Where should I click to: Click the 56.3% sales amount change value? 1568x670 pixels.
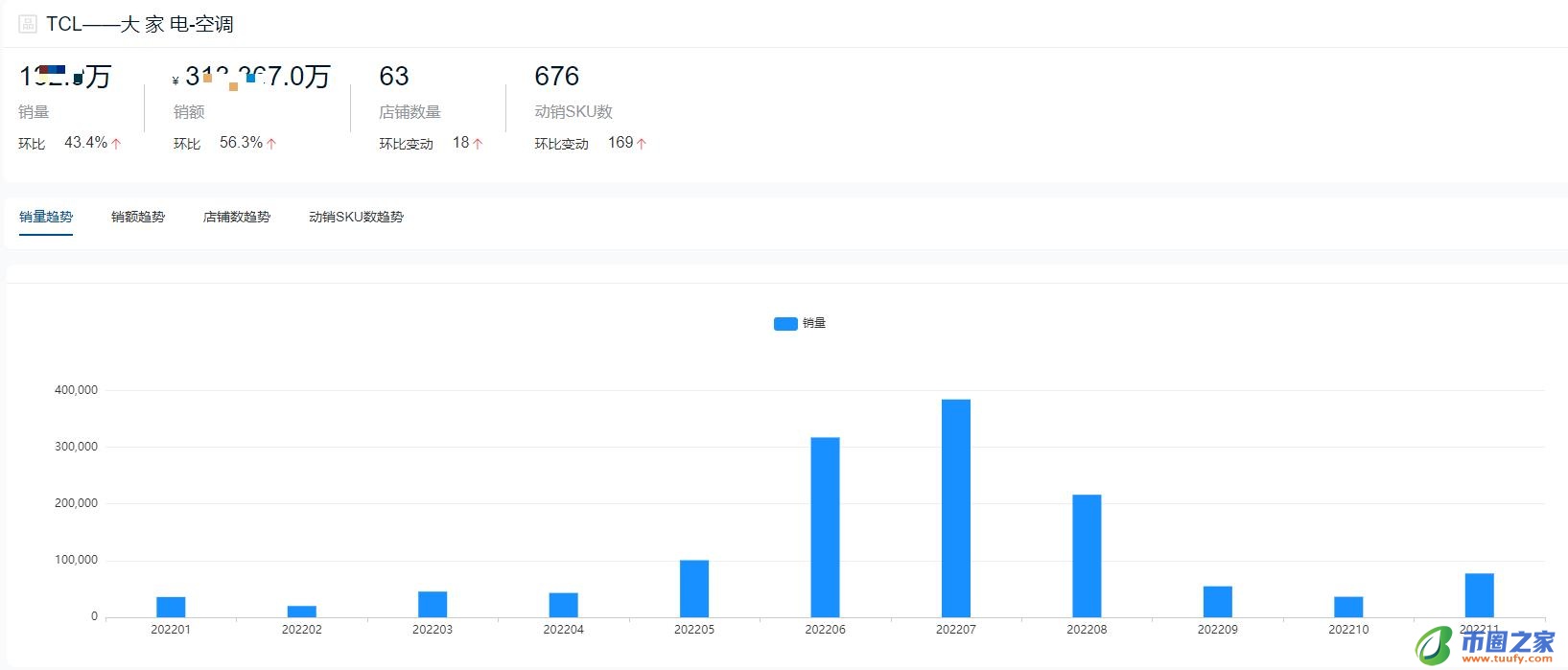tap(241, 143)
